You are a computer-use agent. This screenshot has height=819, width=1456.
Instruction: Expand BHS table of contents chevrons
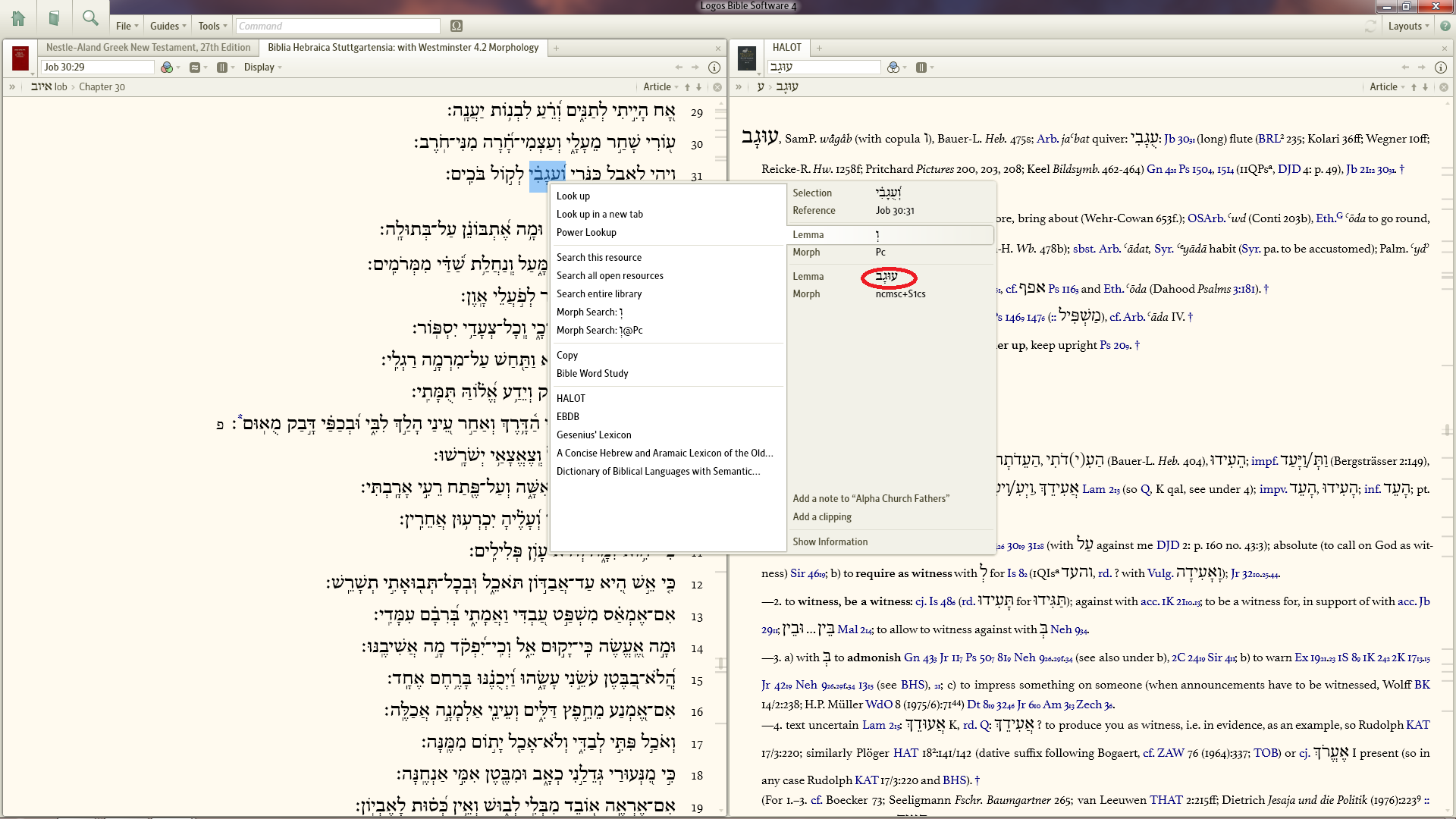pos(12,87)
